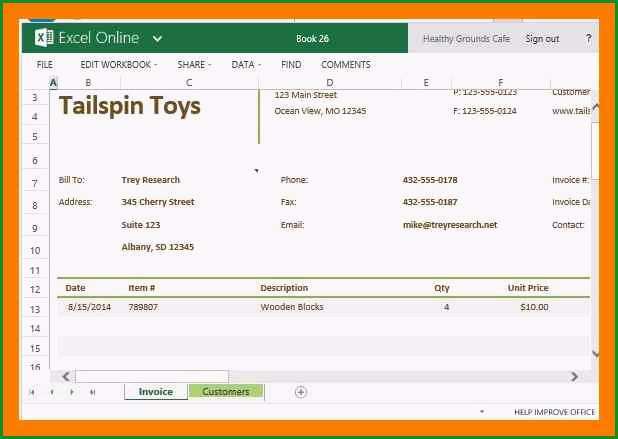
Task: Select column C header
Action: tap(189, 83)
